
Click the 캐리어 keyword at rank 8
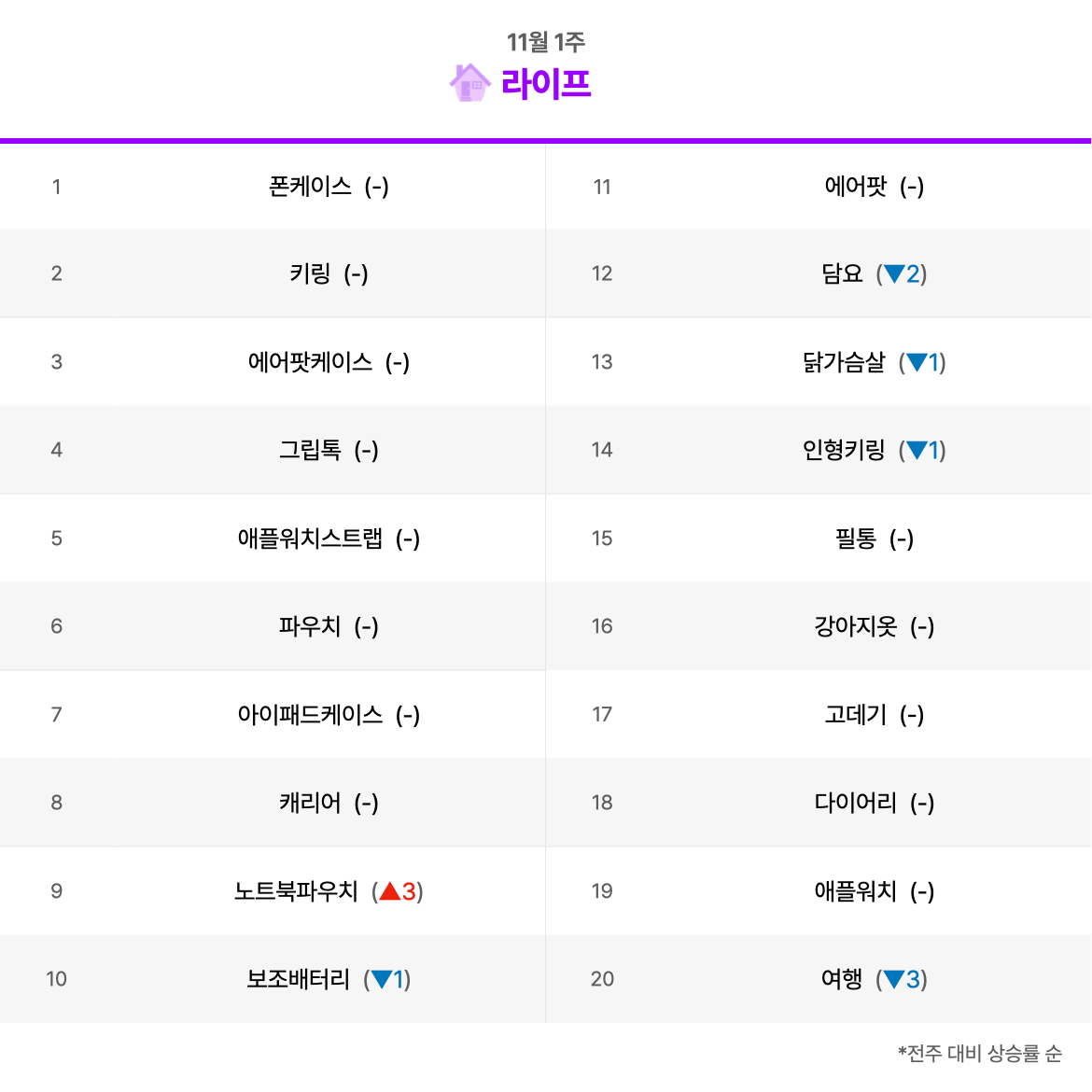pos(310,803)
